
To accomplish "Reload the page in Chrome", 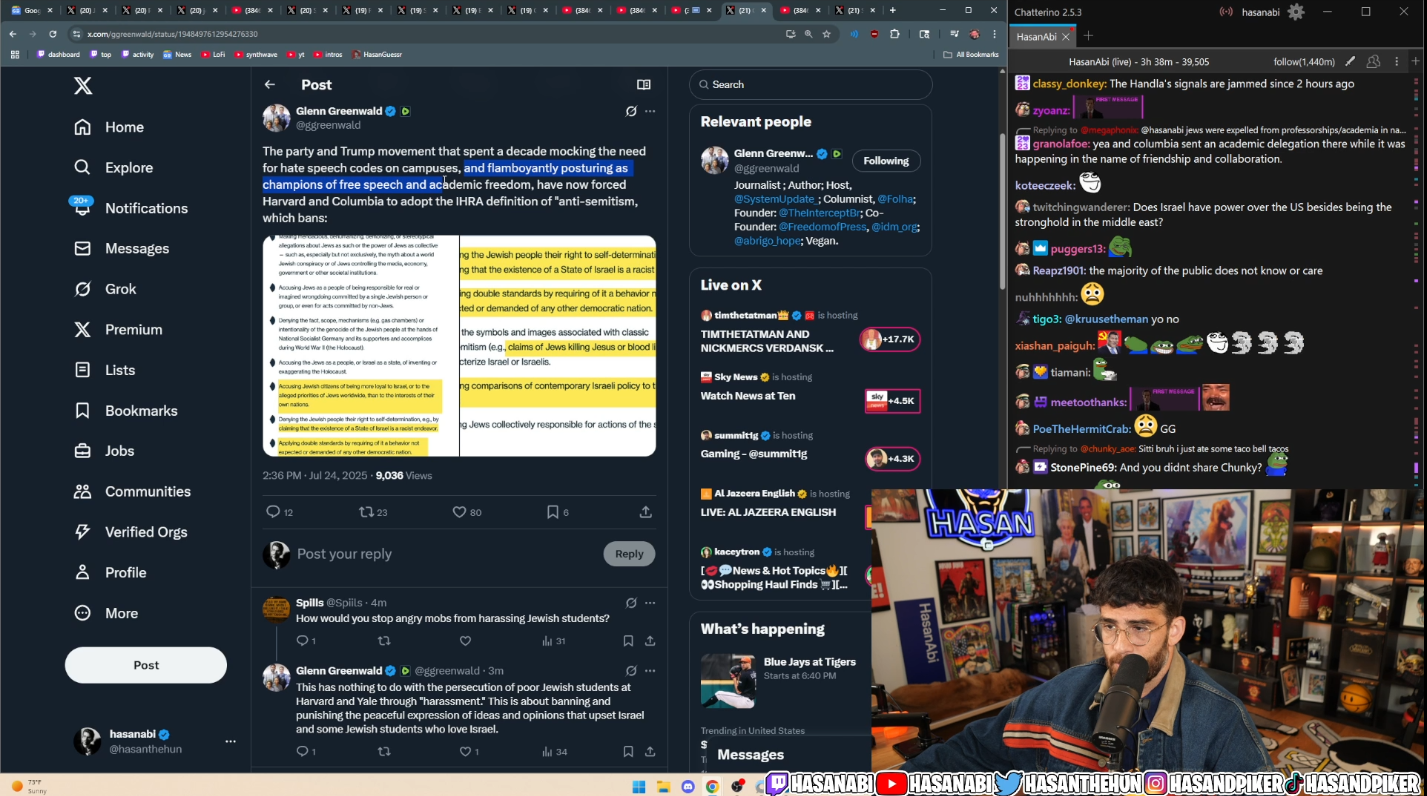I will click(x=53, y=34).
